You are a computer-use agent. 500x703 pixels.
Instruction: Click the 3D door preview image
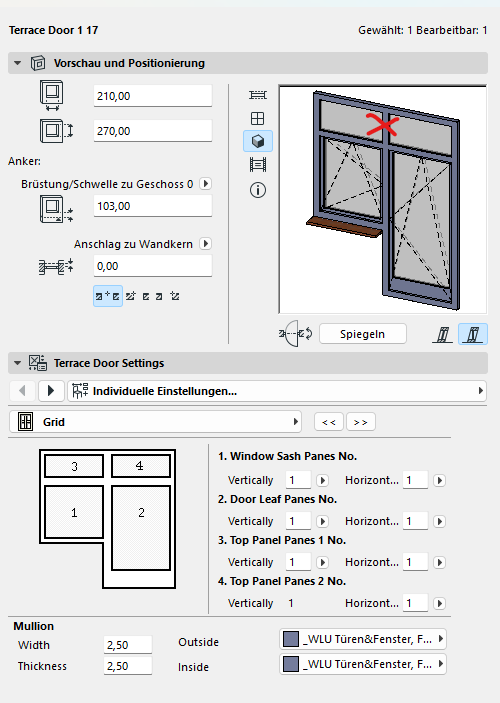tap(383, 200)
